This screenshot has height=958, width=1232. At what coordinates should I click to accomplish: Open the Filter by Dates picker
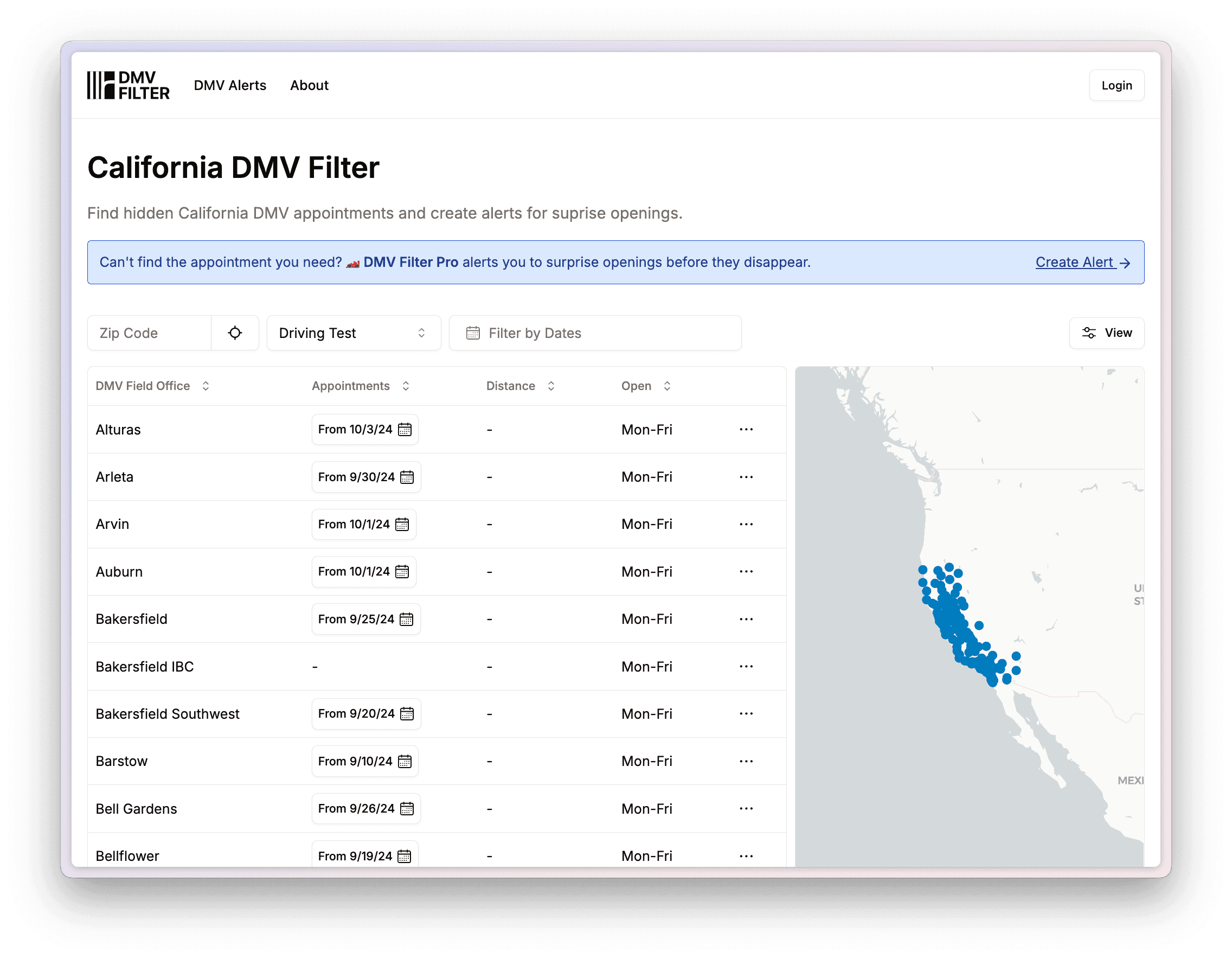(x=594, y=333)
